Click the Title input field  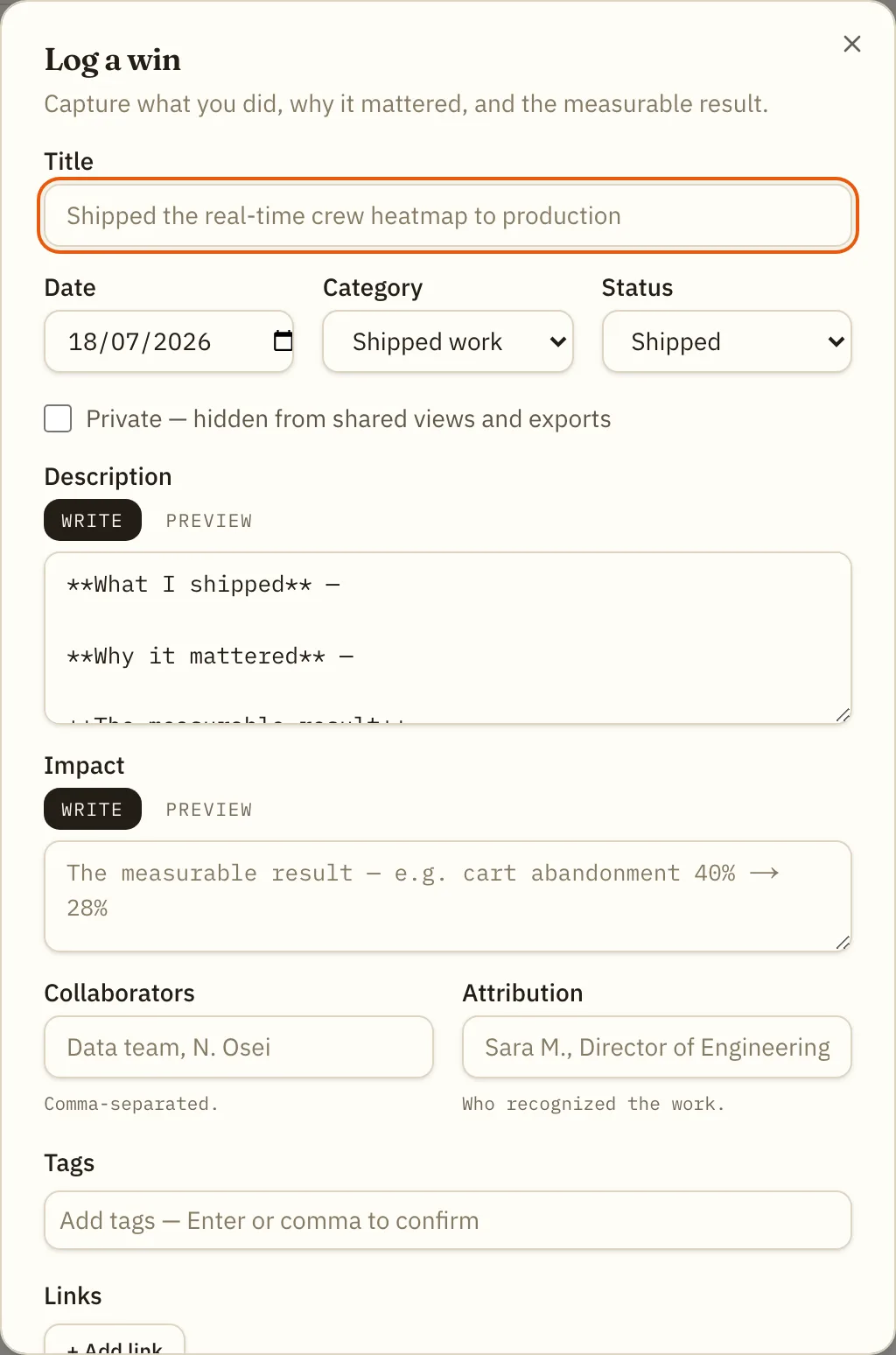click(448, 215)
